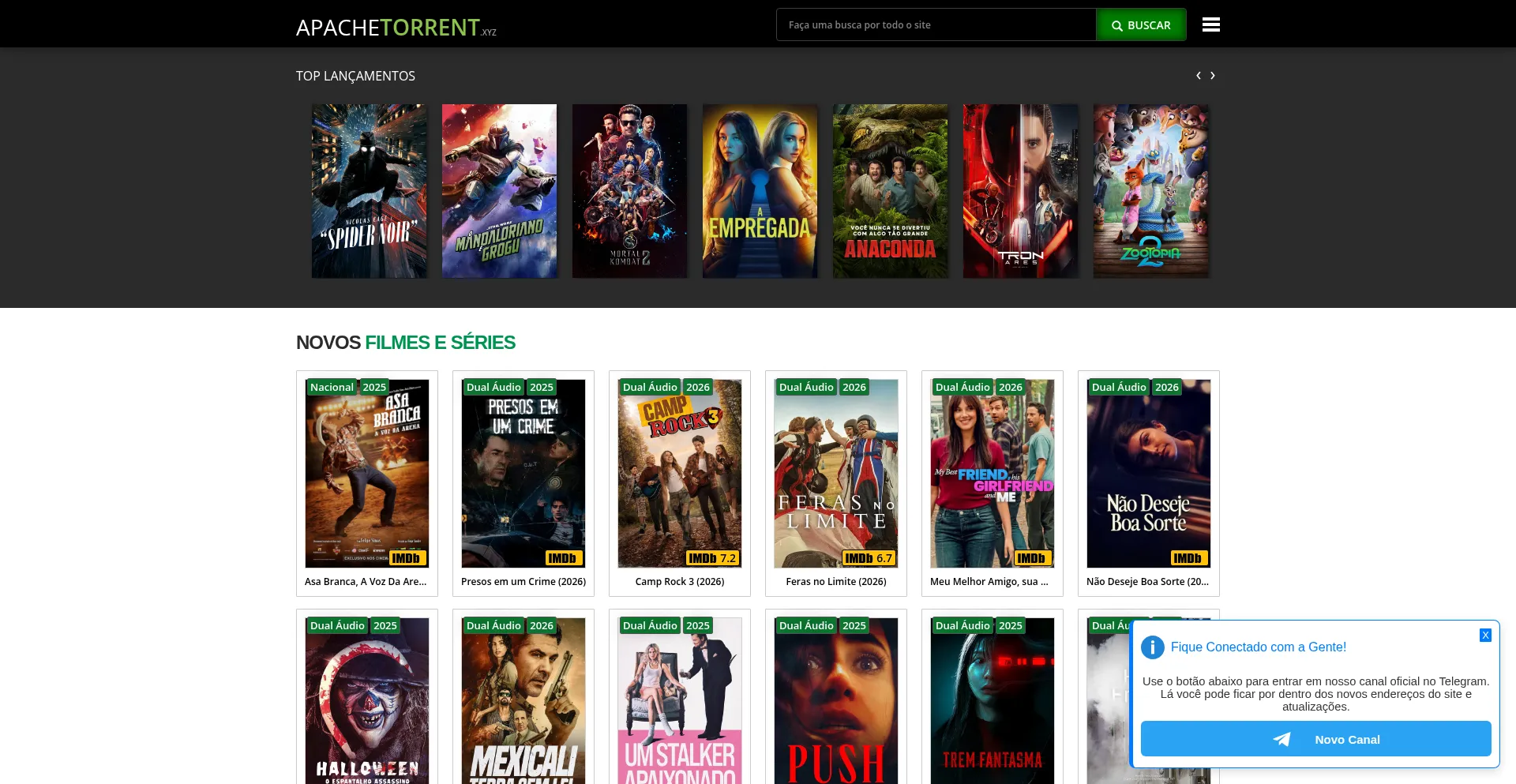Click the title 'Presos em um Crime (2026)'
This screenshot has width=1516, height=784.
click(x=523, y=582)
